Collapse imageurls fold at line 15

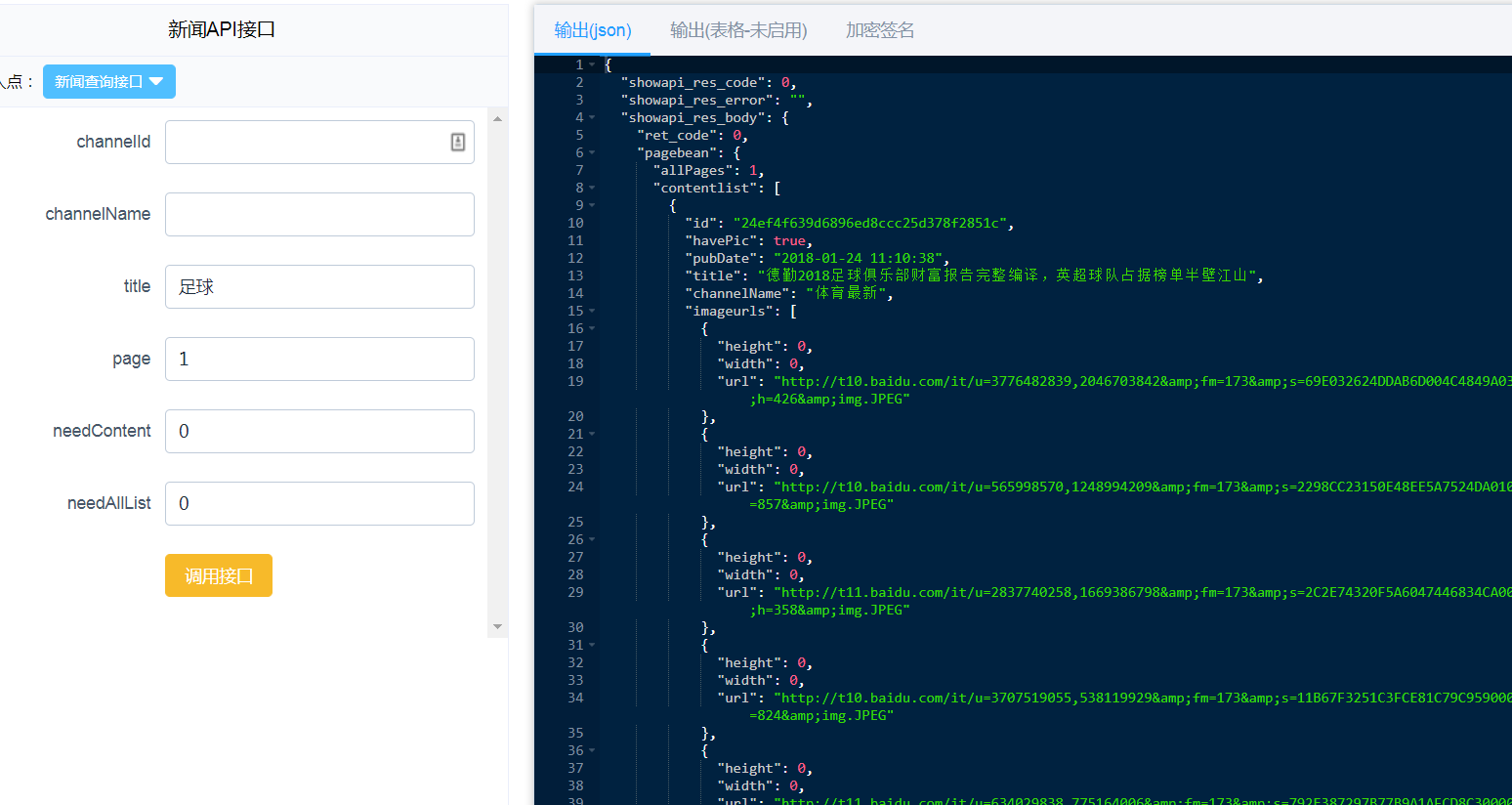point(592,311)
